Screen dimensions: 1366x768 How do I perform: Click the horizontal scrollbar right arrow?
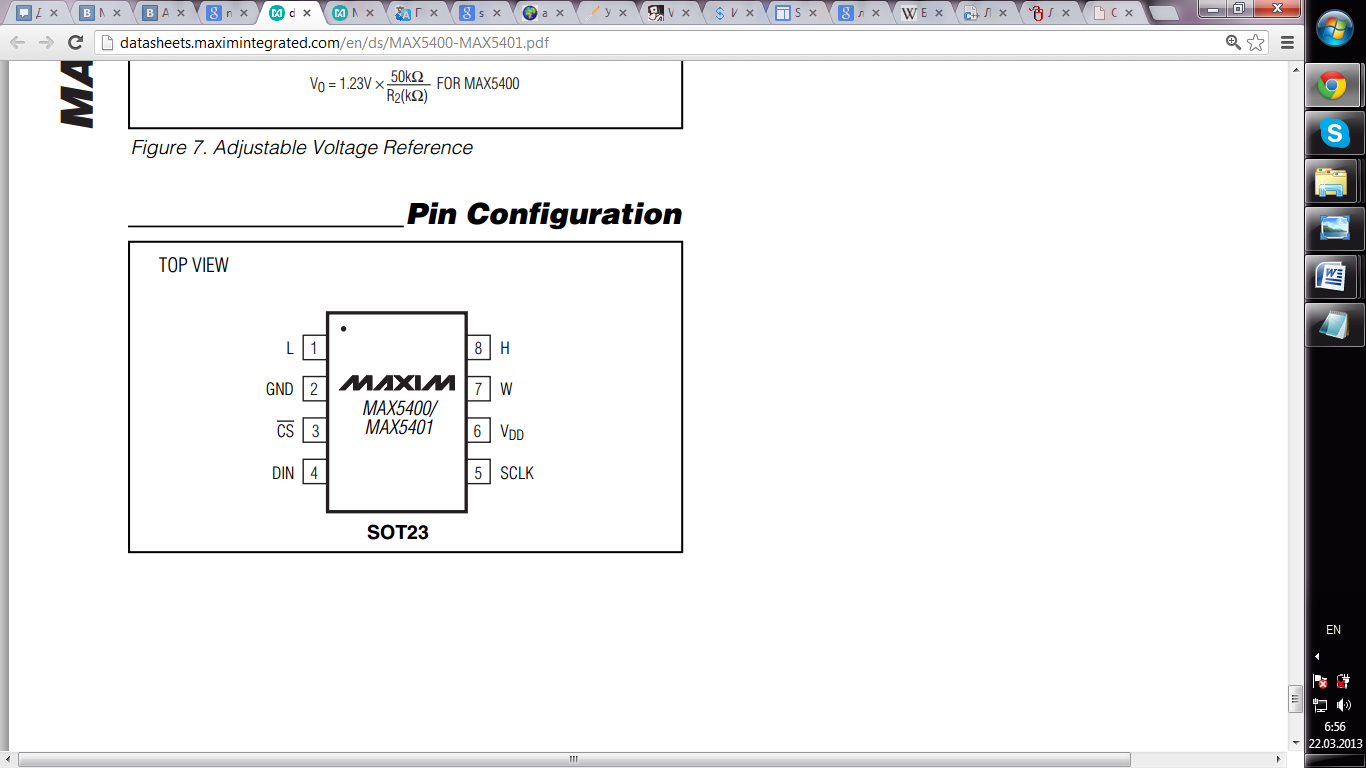[1279, 759]
